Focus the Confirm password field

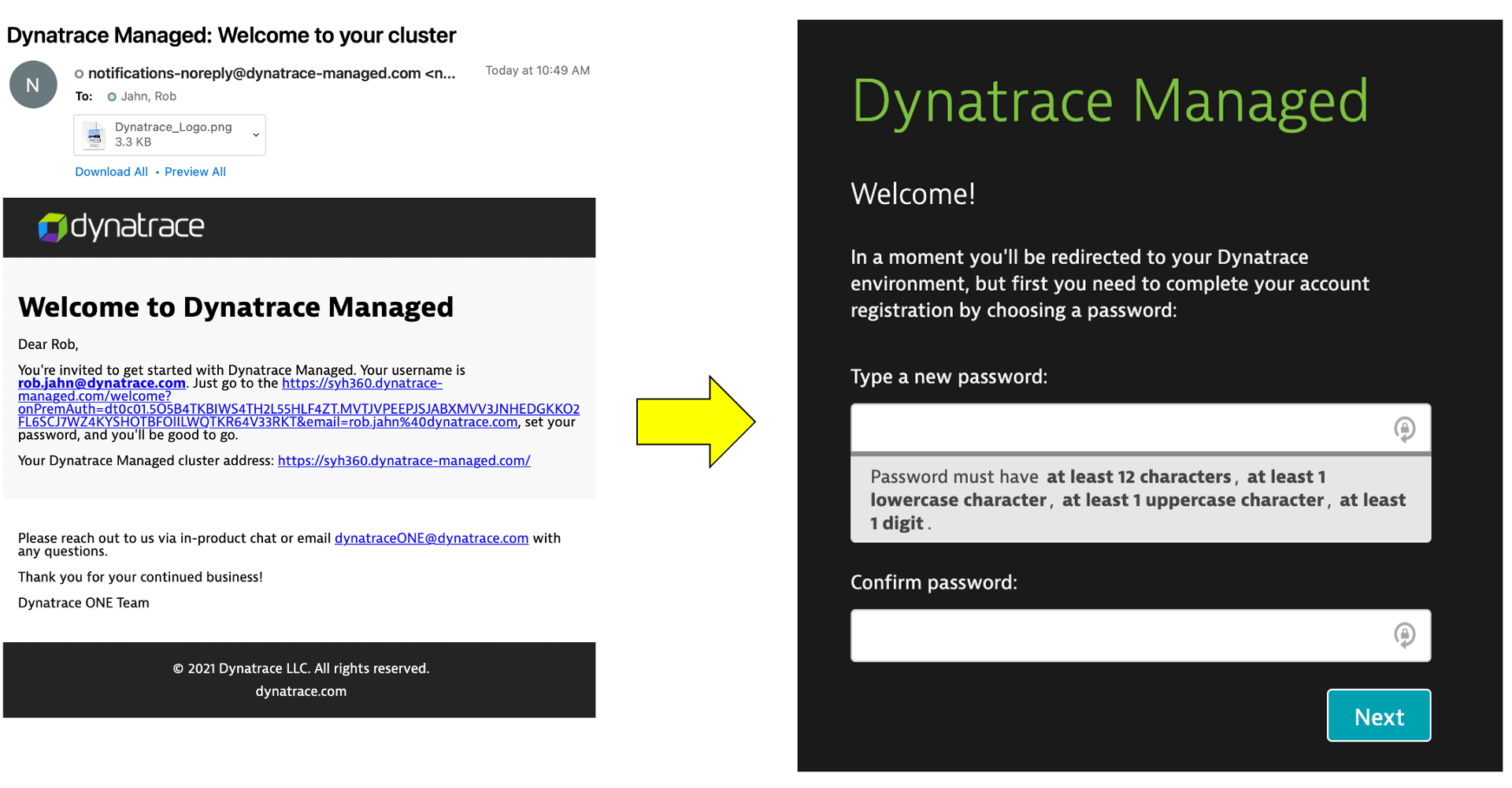click(x=1118, y=635)
